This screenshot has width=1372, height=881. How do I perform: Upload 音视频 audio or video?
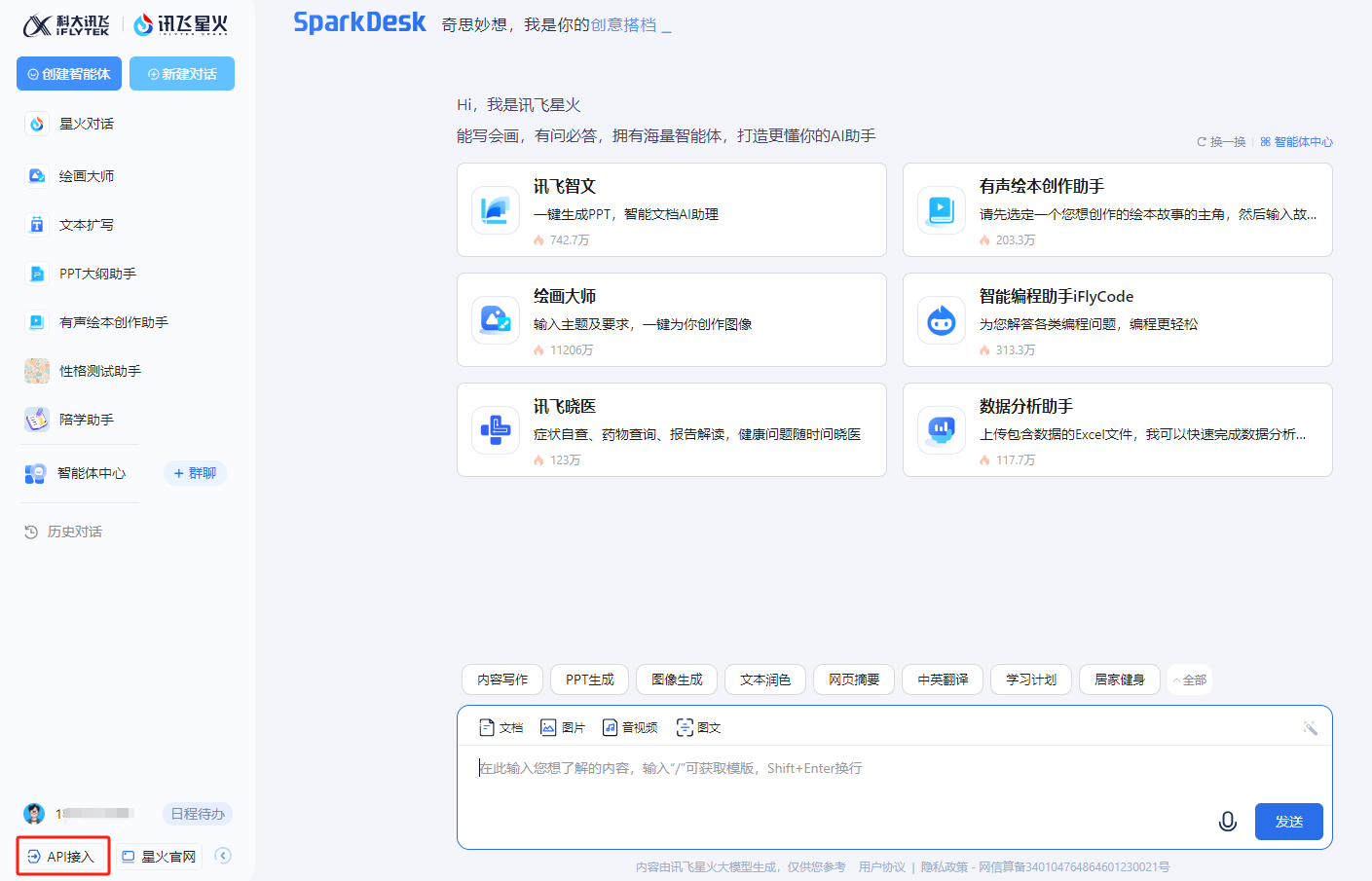coord(630,727)
